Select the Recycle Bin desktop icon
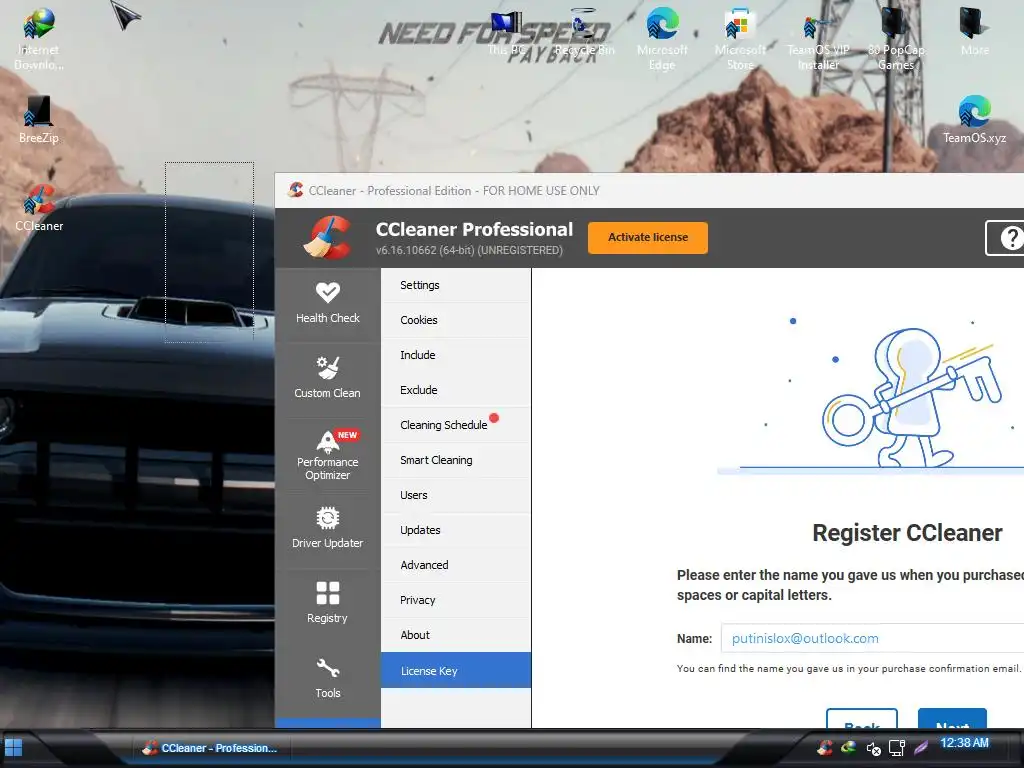 (x=584, y=33)
